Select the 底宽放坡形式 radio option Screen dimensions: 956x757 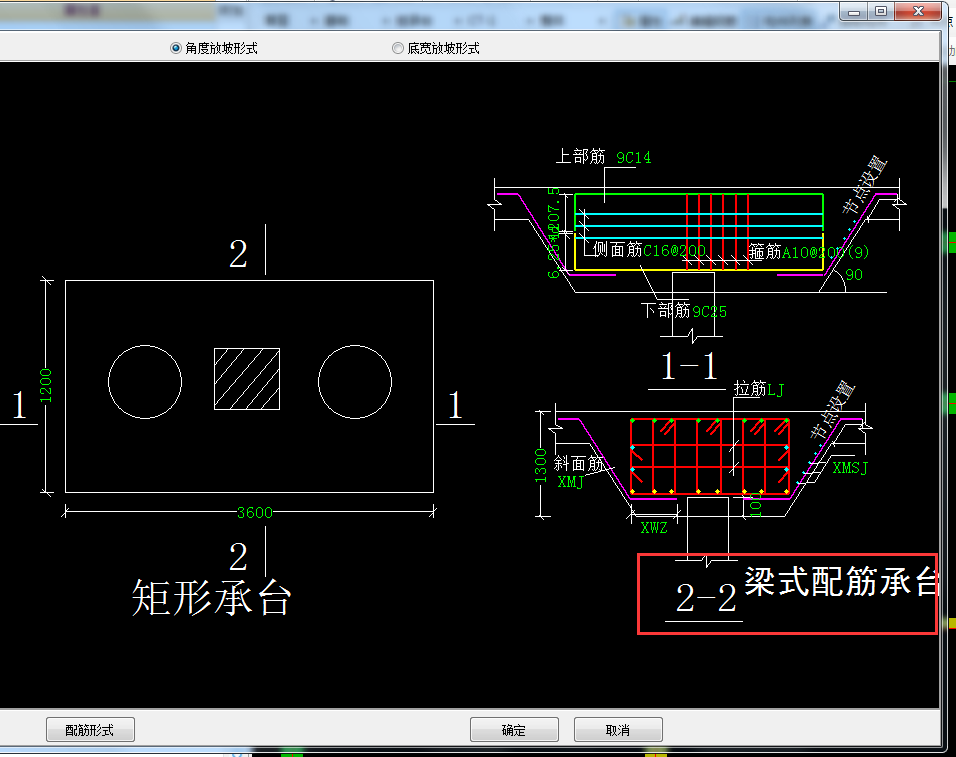[436, 48]
